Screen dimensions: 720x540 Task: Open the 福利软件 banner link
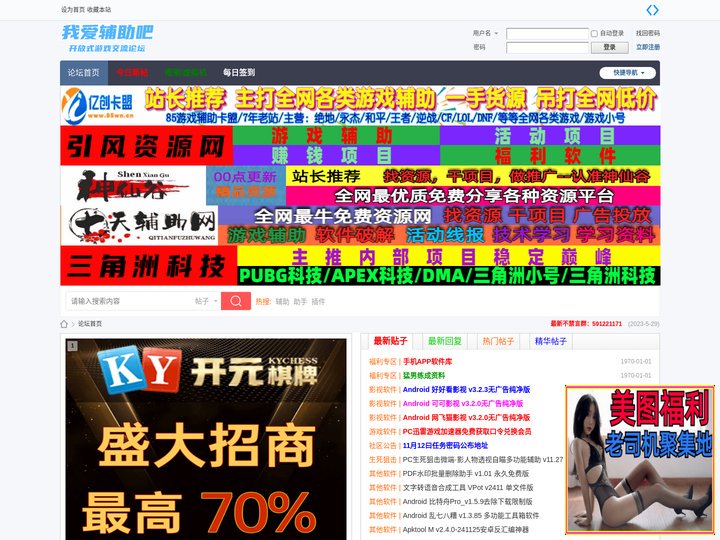[x=550, y=156]
